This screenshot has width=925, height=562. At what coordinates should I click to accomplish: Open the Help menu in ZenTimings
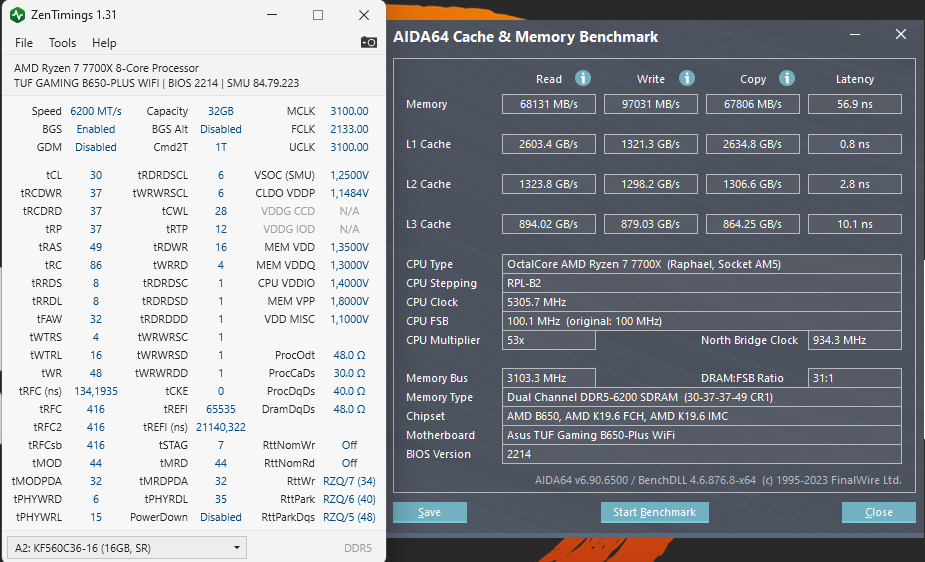(x=104, y=43)
